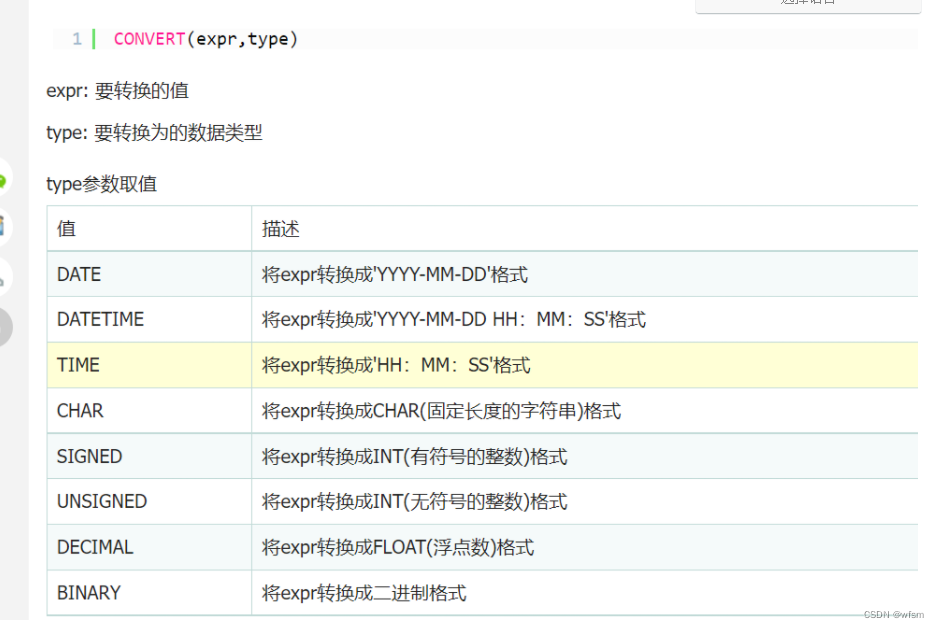Click the CHAR table cell
Image resolution: width=939 pixels, height=628 pixels.
pos(149,411)
